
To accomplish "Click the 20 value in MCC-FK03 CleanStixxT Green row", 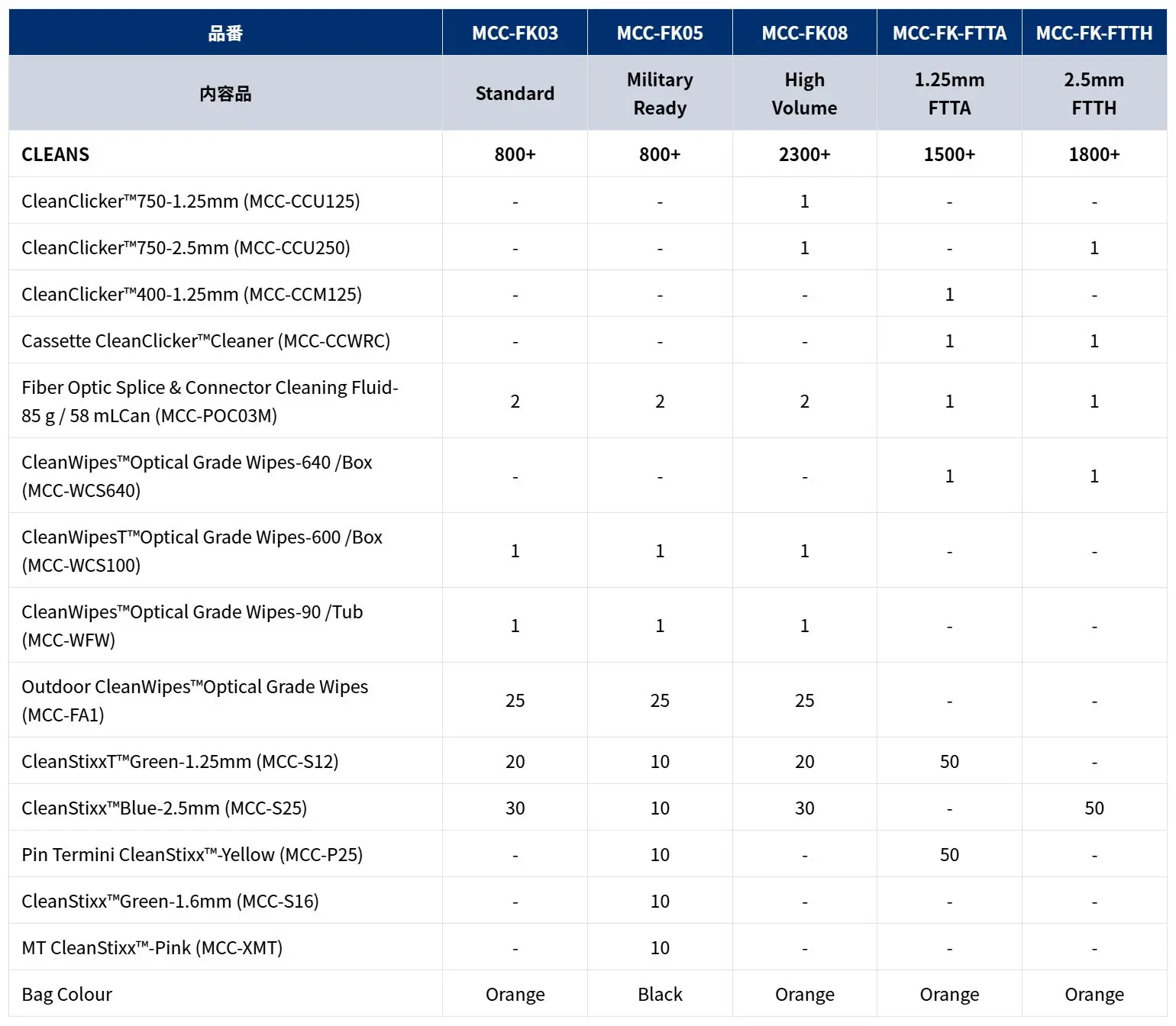I will click(x=515, y=761).
